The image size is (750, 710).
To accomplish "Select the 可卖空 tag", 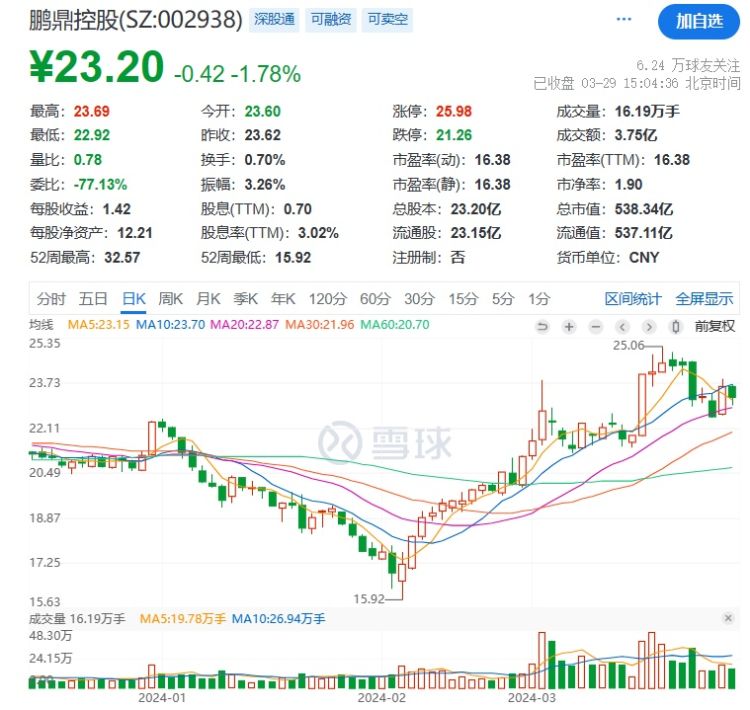I will pyautogui.click(x=387, y=20).
